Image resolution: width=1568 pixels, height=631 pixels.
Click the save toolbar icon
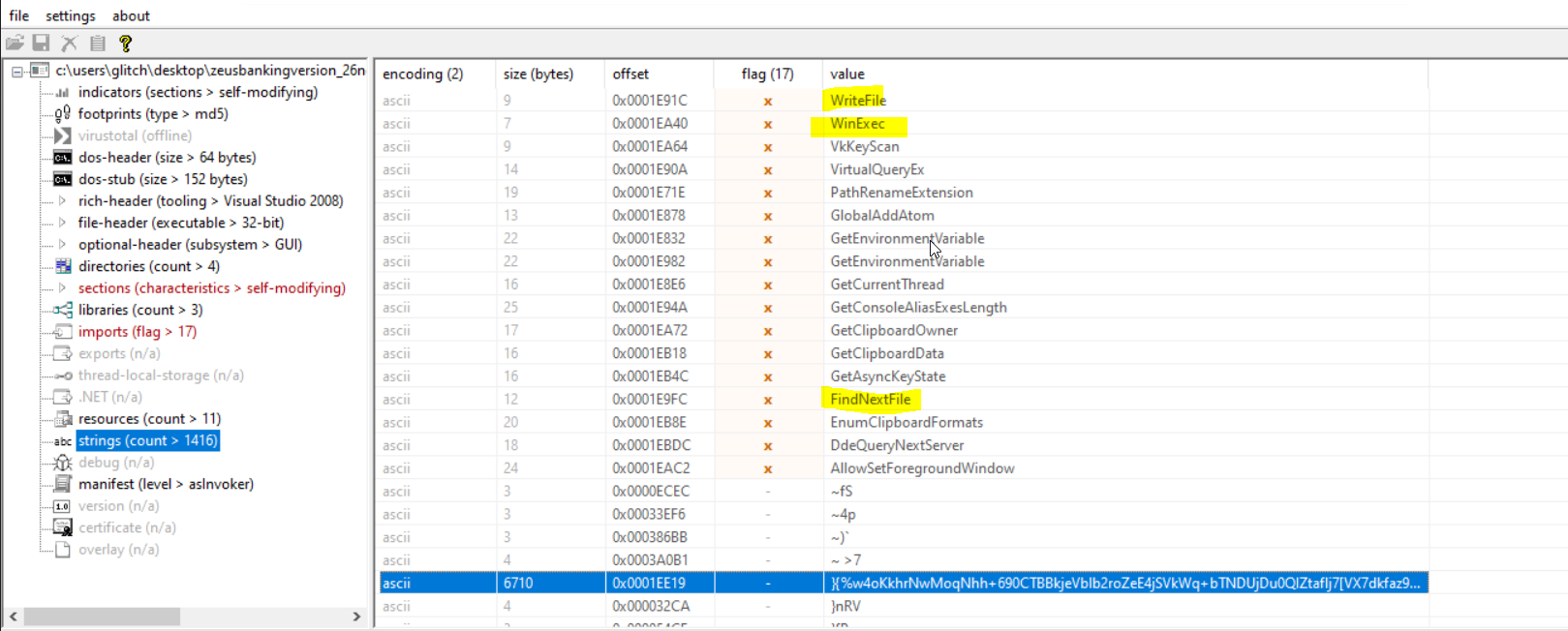pos(41,43)
